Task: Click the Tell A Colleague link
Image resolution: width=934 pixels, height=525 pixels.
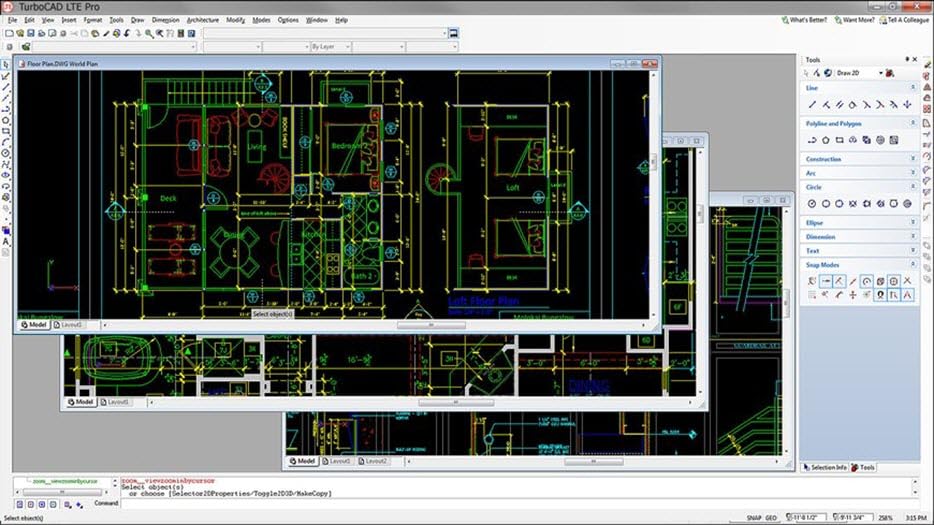Action: pos(904,20)
